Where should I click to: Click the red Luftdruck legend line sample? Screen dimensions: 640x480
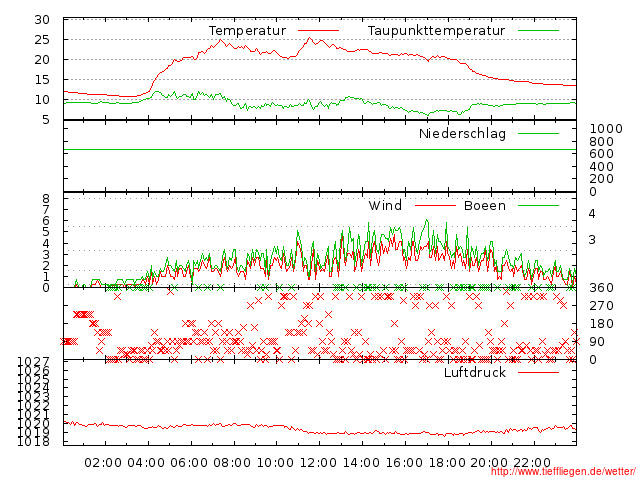(538, 372)
